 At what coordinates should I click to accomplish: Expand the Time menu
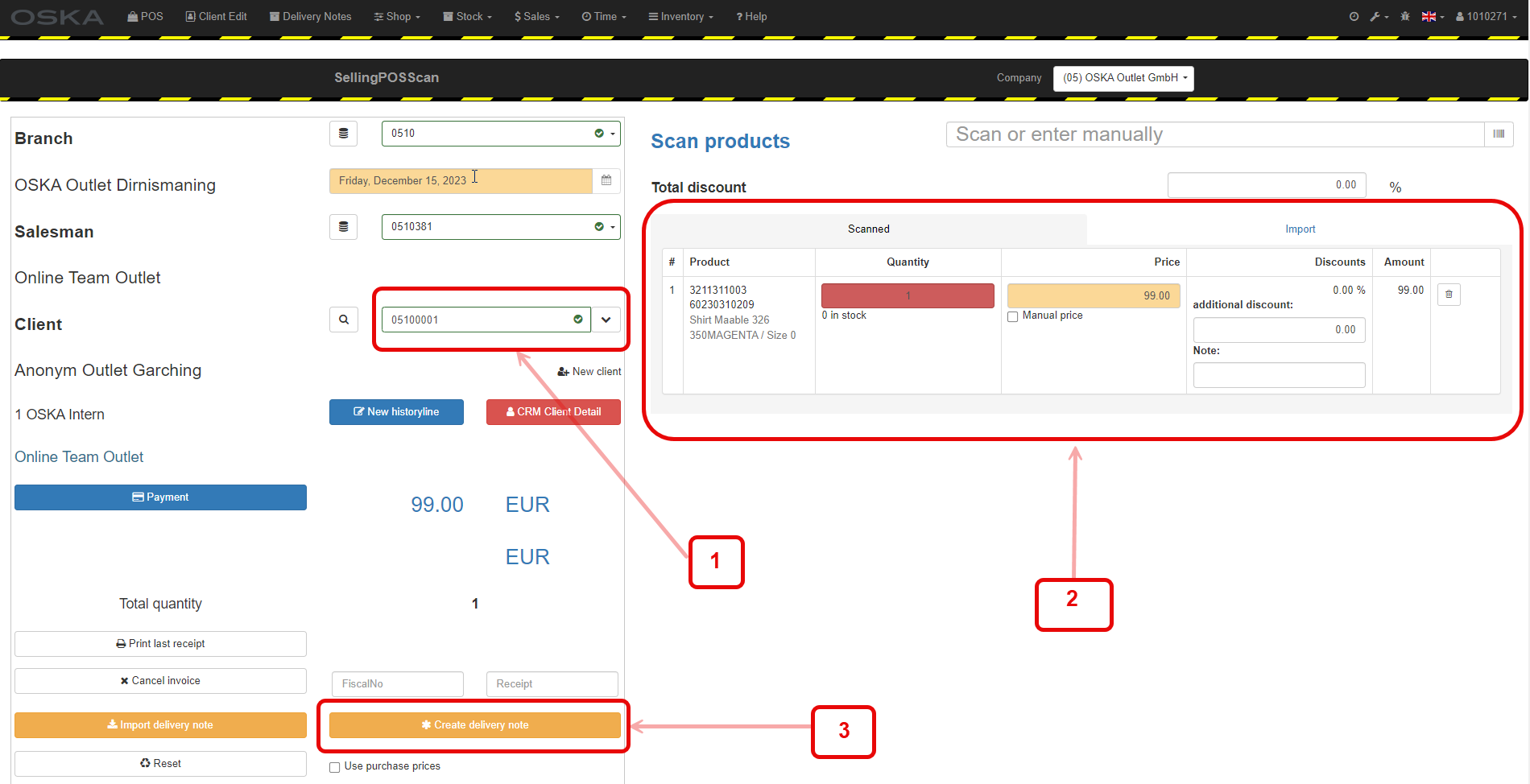[x=604, y=16]
